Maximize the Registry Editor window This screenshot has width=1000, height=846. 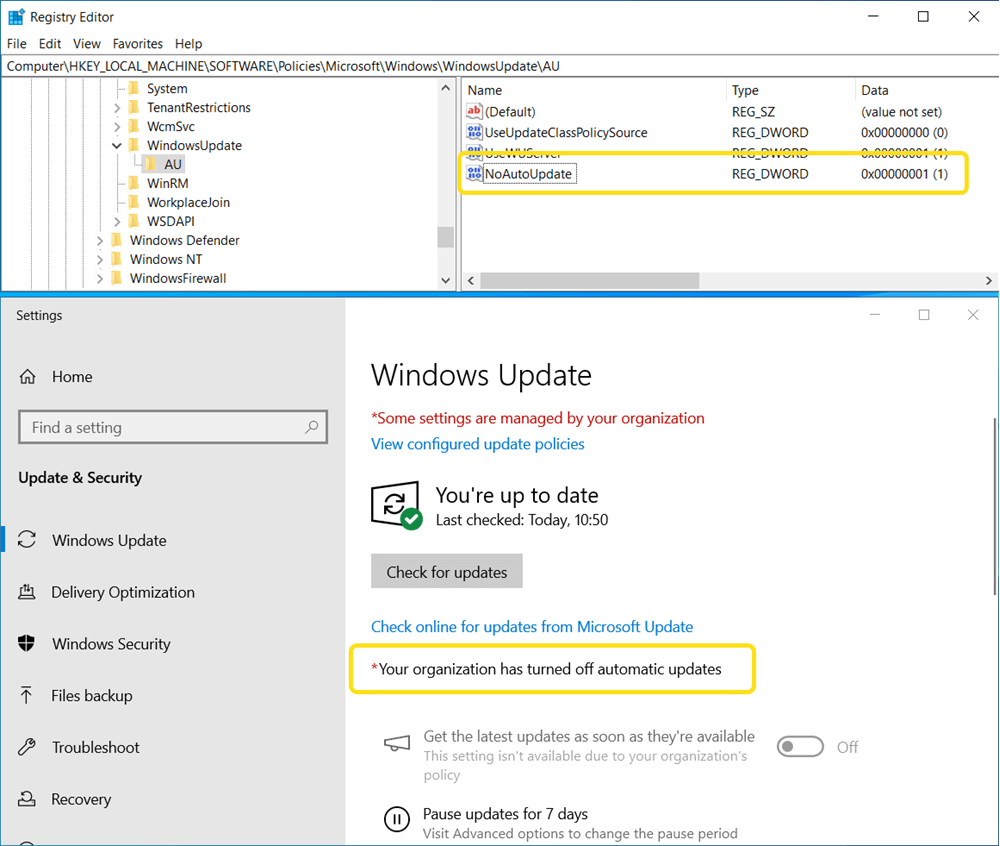tap(923, 17)
